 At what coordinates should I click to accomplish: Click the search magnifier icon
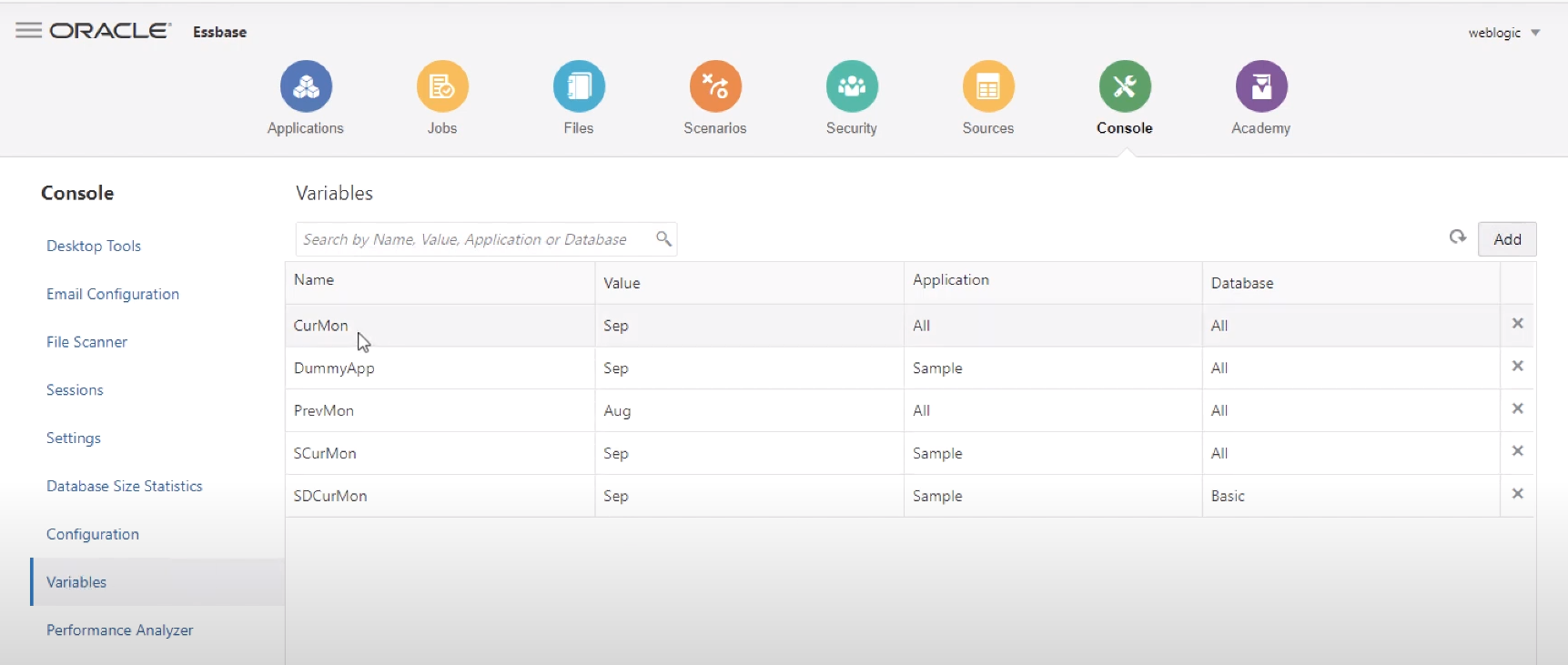[x=663, y=238]
